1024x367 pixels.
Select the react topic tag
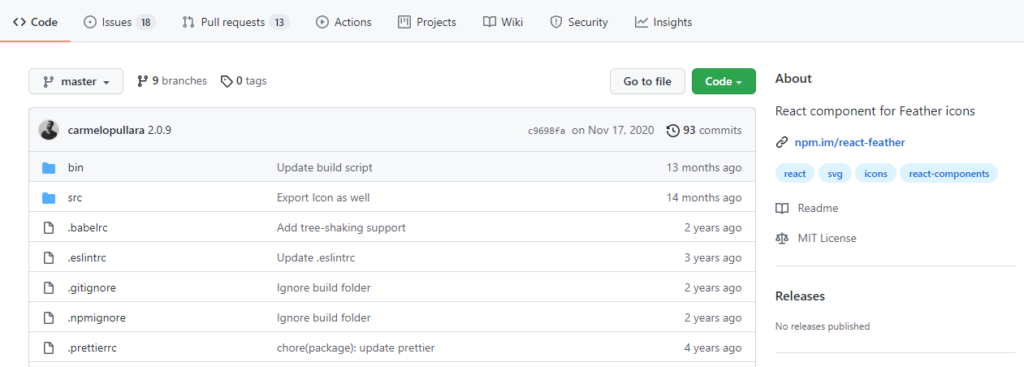[x=795, y=174]
